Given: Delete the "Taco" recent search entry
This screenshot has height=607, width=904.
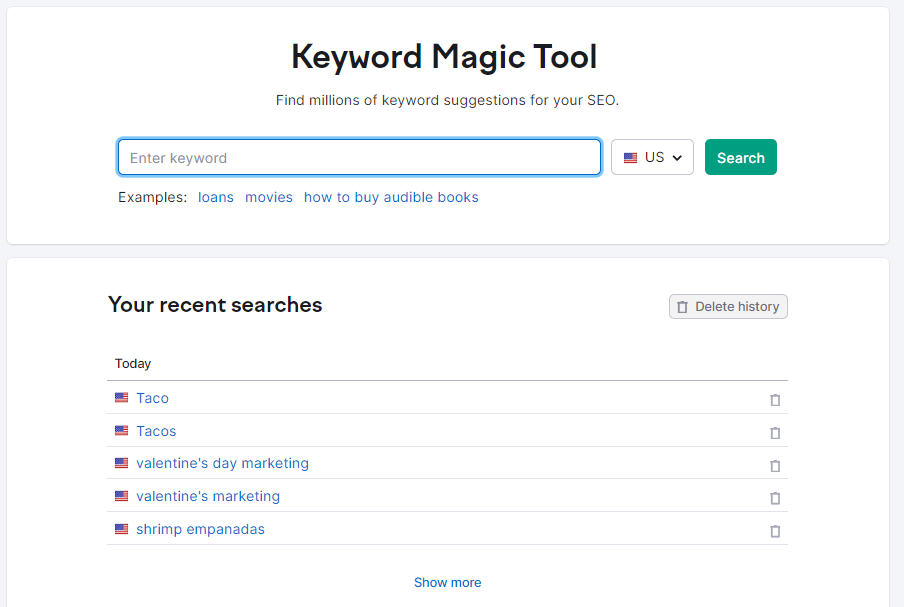Looking at the screenshot, I should click(x=775, y=399).
